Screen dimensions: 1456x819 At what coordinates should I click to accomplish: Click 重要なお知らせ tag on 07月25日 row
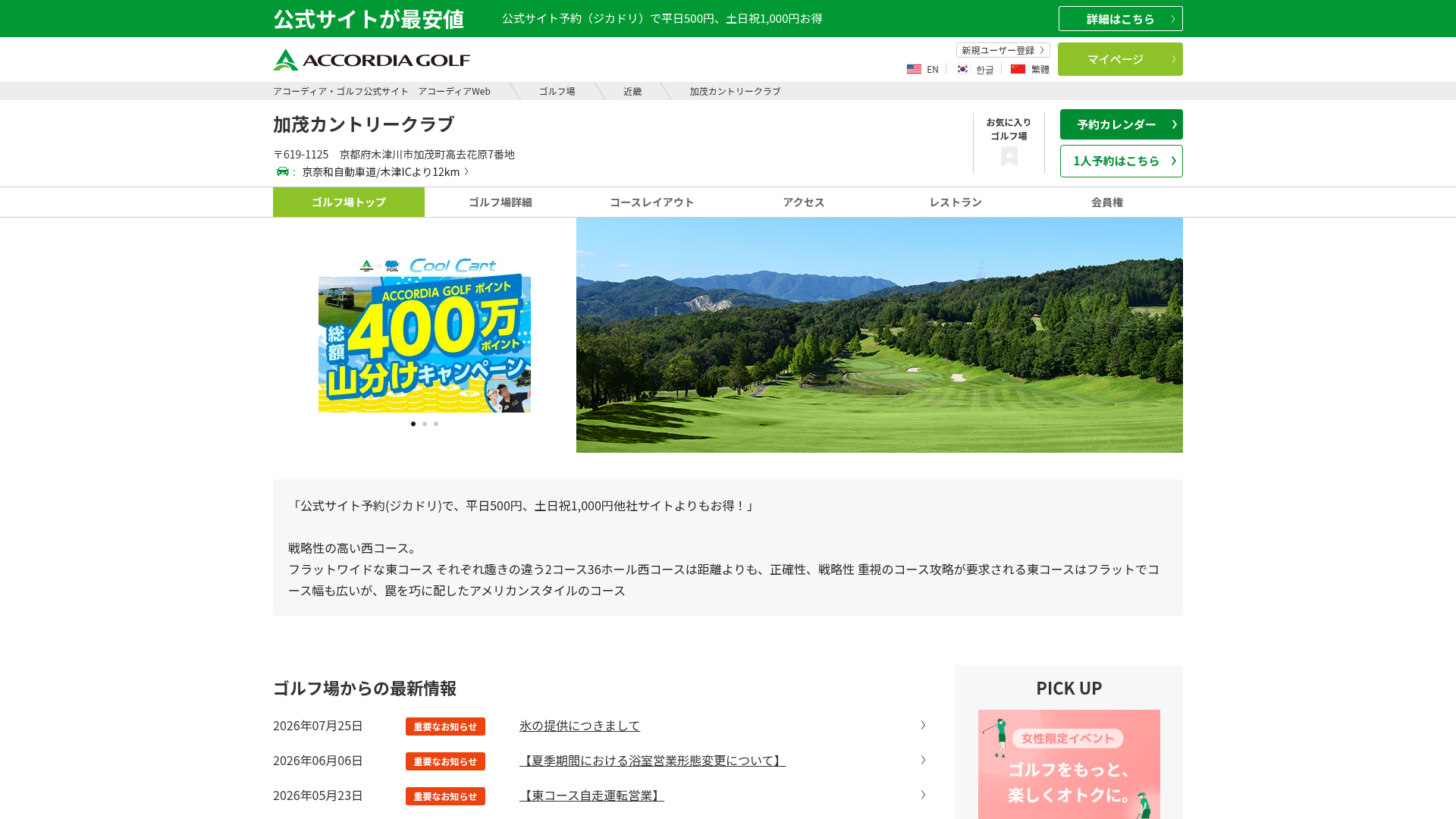pos(445,726)
